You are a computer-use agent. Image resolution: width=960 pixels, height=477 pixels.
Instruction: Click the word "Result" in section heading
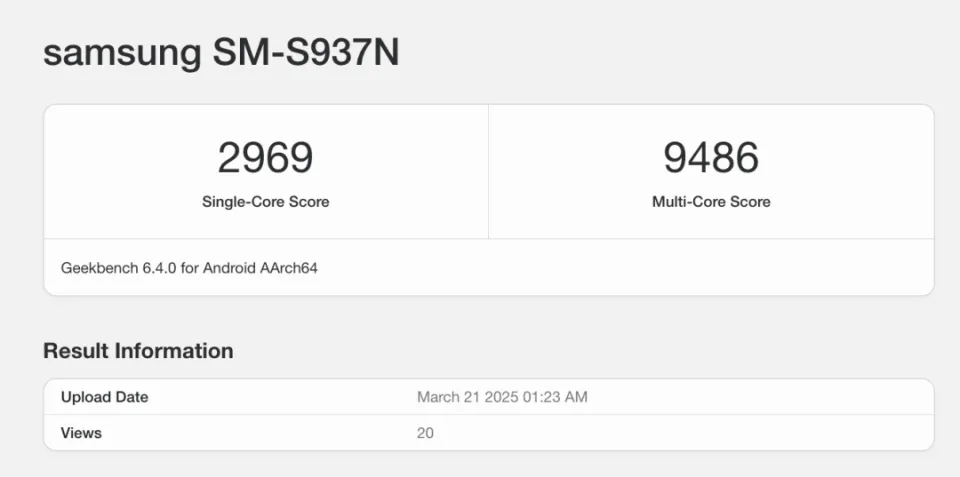[74, 351]
